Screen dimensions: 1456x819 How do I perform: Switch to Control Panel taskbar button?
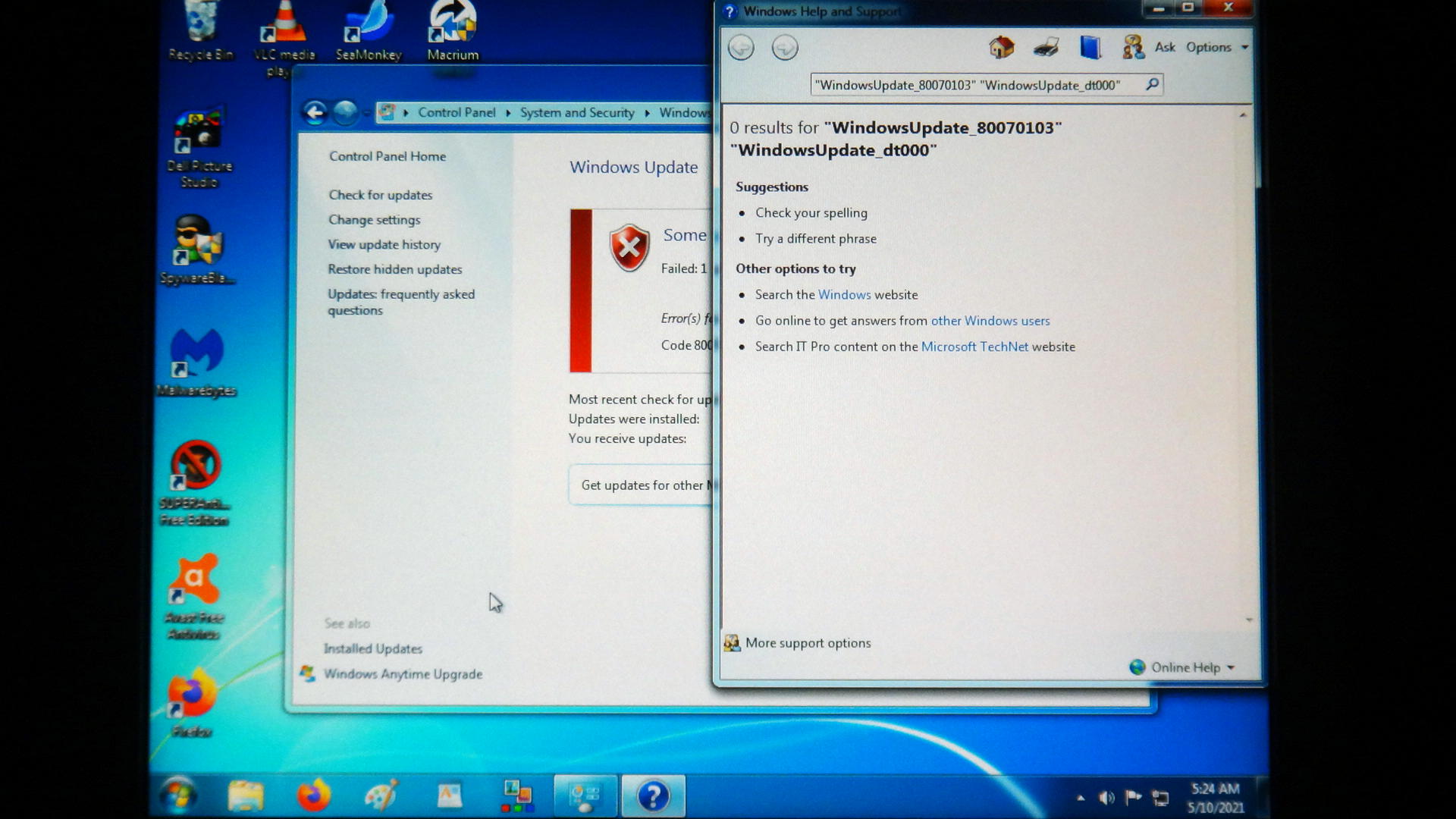585,796
